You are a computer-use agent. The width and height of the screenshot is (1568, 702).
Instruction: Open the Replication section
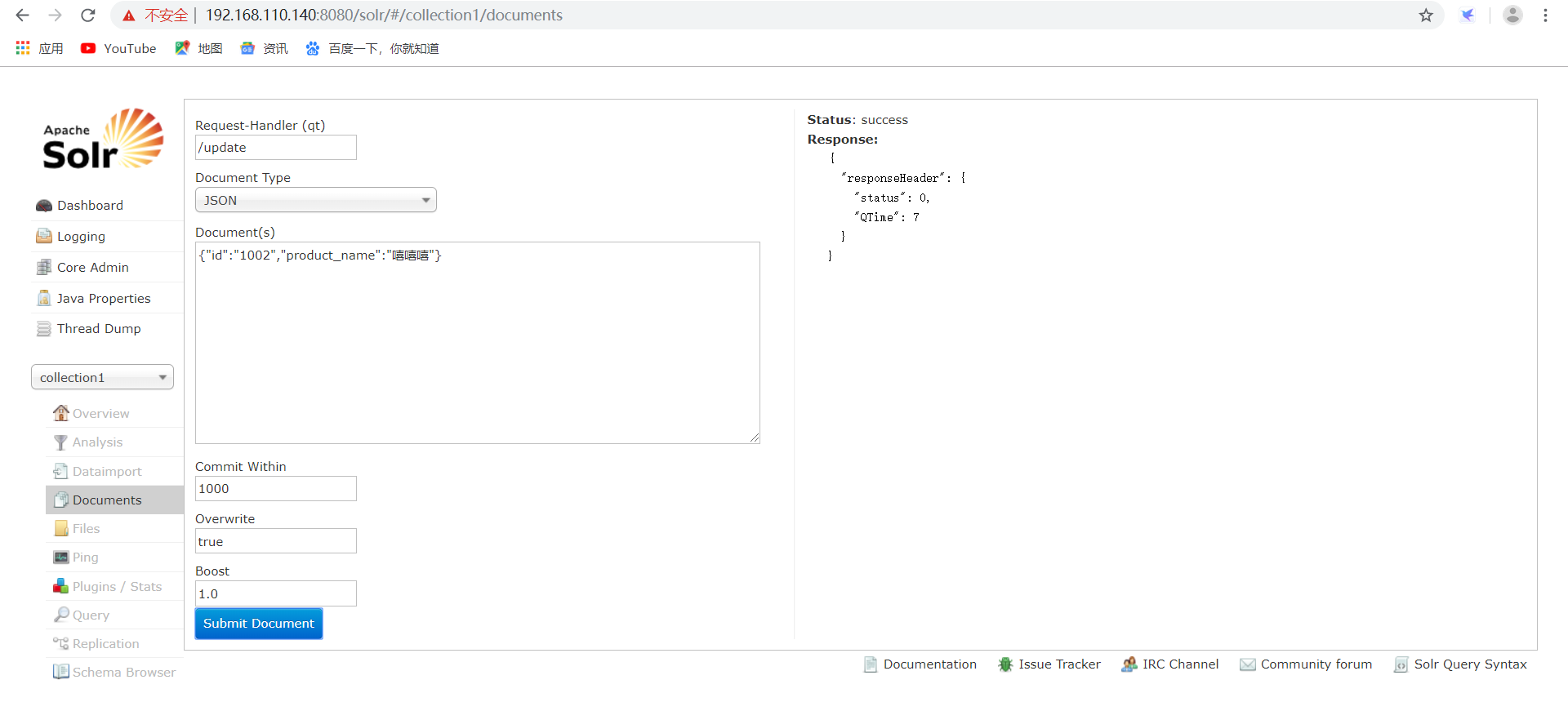click(105, 644)
